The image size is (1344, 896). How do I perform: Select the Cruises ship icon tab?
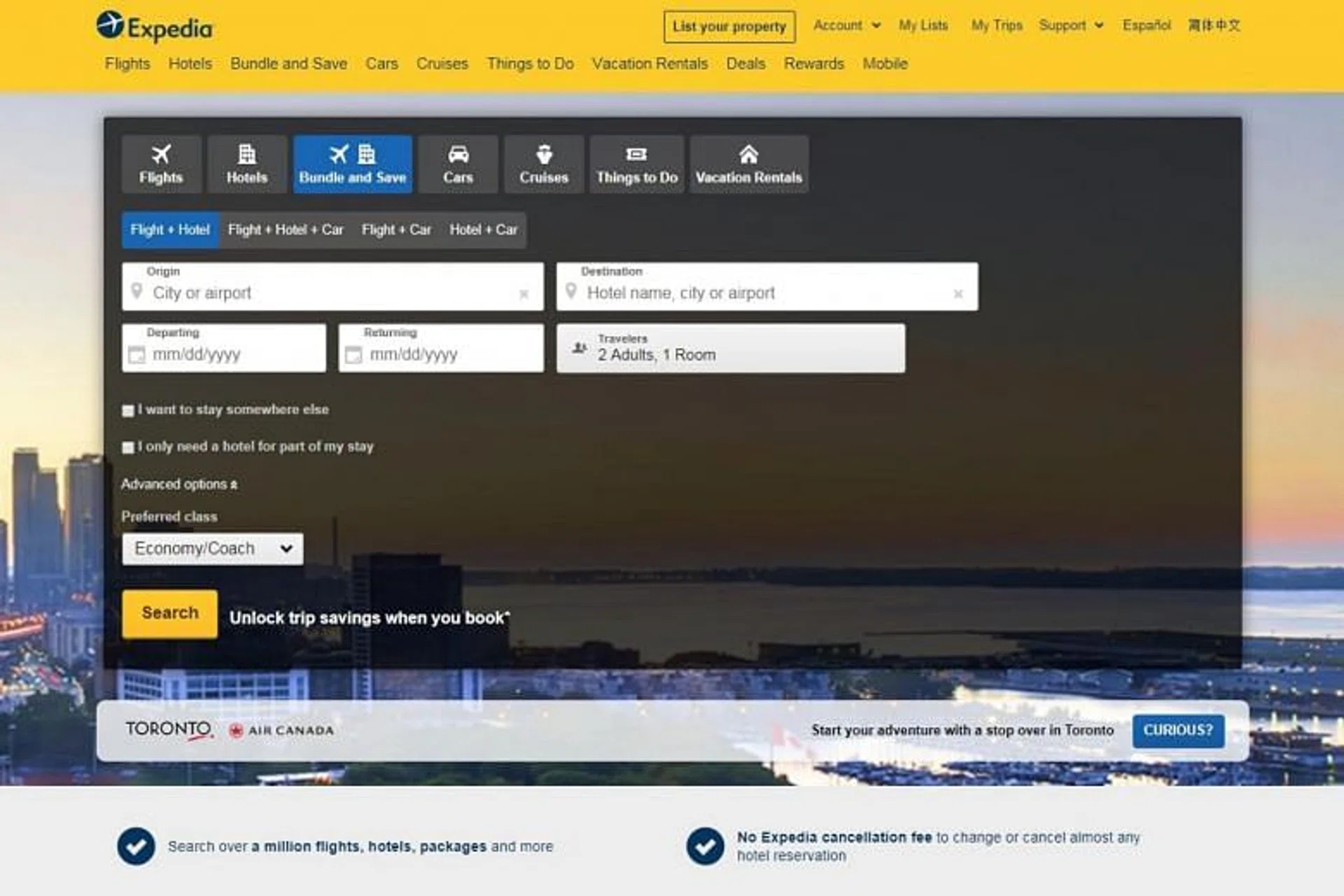click(544, 164)
